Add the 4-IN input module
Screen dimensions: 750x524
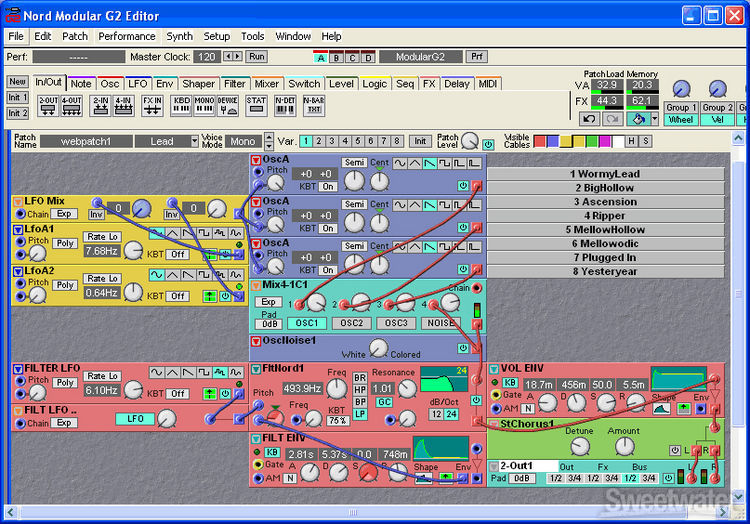pos(123,106)
